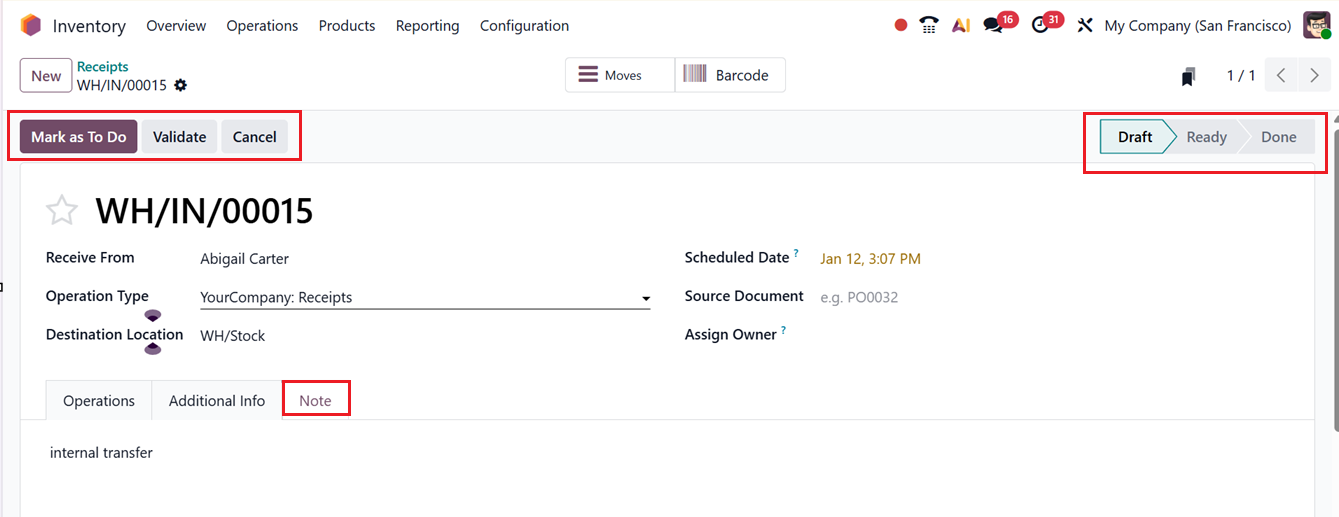The width and height of the screenshot is (1339, 517).
Task: Open the My Company (San Francisco) switcher
Action: [x=1197, y=26]
